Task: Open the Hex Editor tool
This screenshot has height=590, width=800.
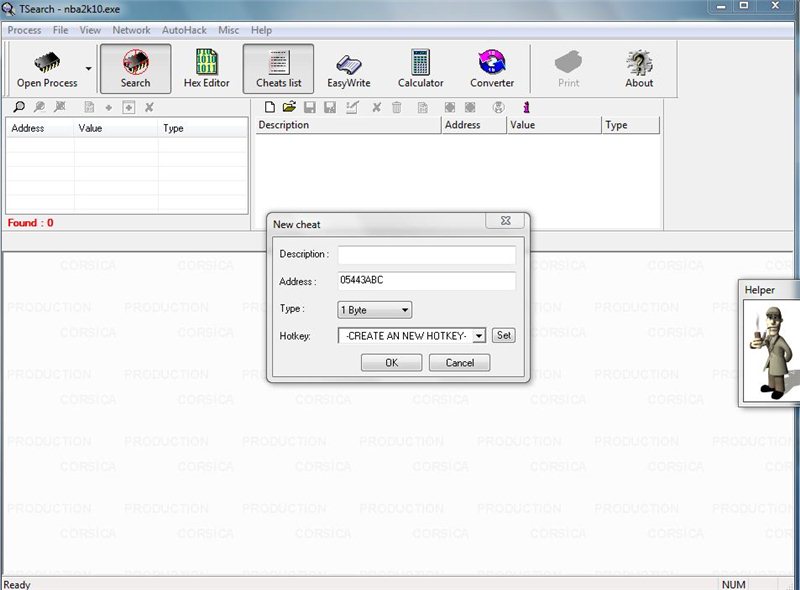Action: click(x=207, y=69)
